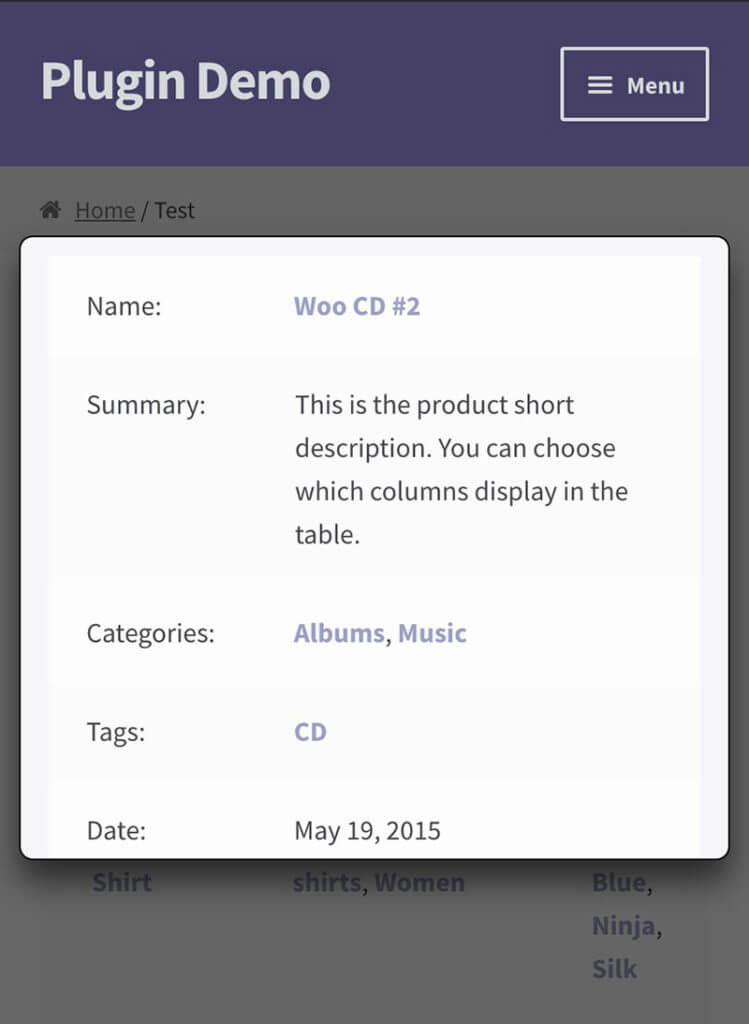This screenshot has height=1024, width=749.
Task: Click the Home breadcrumb link
Action: (x=105, y=210)
